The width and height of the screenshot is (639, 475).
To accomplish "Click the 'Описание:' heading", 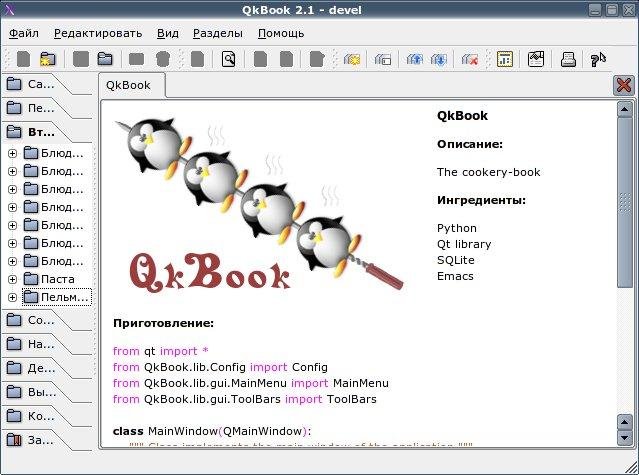I will [x=470, y=144].
